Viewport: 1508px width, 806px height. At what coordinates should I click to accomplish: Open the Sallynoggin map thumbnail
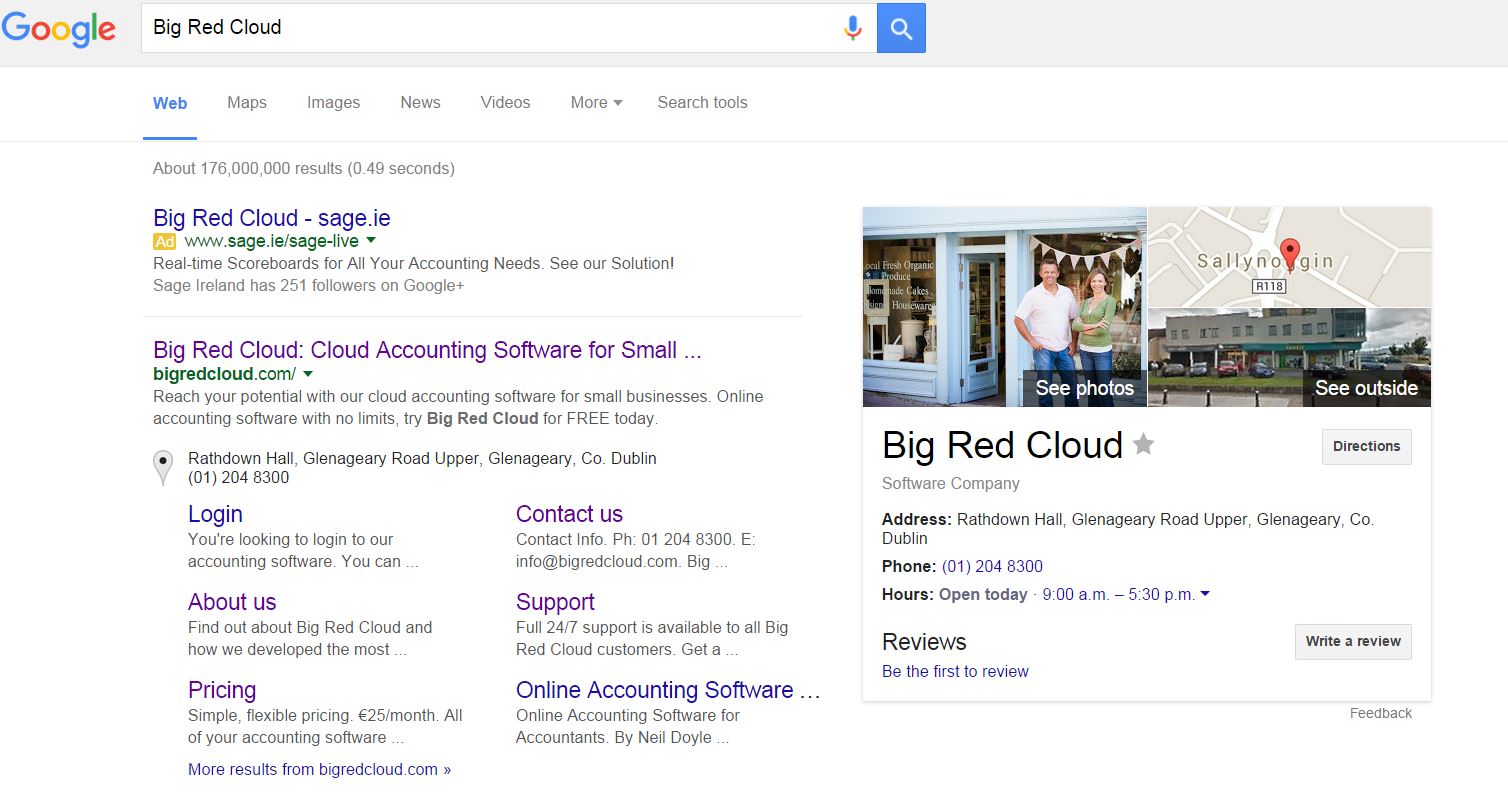tap(1290, 257)
